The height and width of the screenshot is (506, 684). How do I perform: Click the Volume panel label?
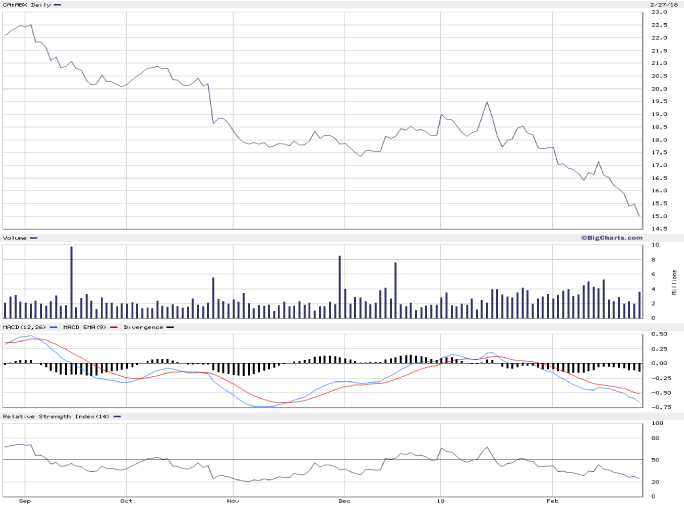(14, 238)
